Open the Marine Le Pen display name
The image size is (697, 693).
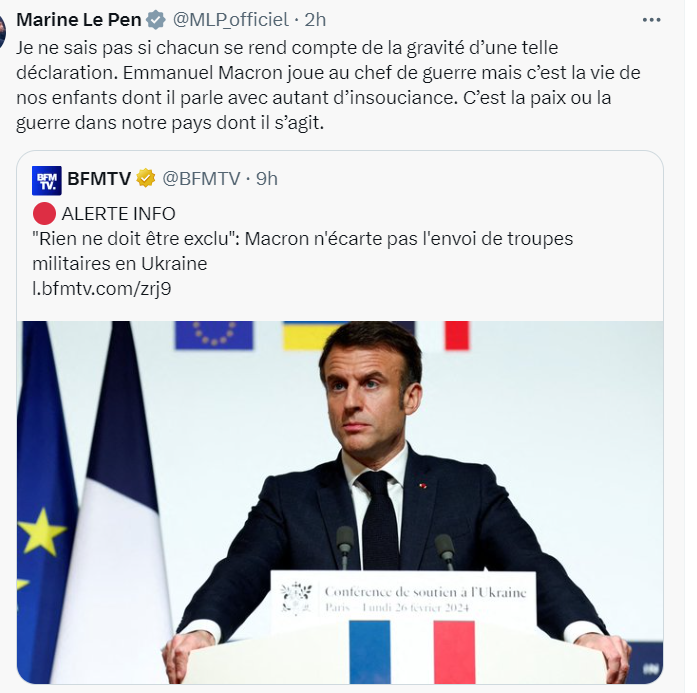[x=79, y=20]
